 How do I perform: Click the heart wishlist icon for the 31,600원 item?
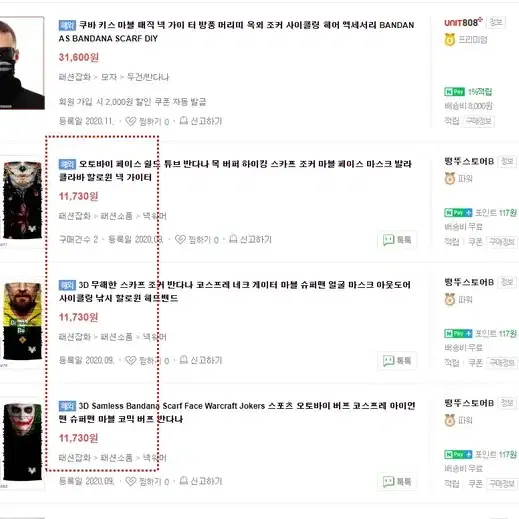(x=130, y=121)
